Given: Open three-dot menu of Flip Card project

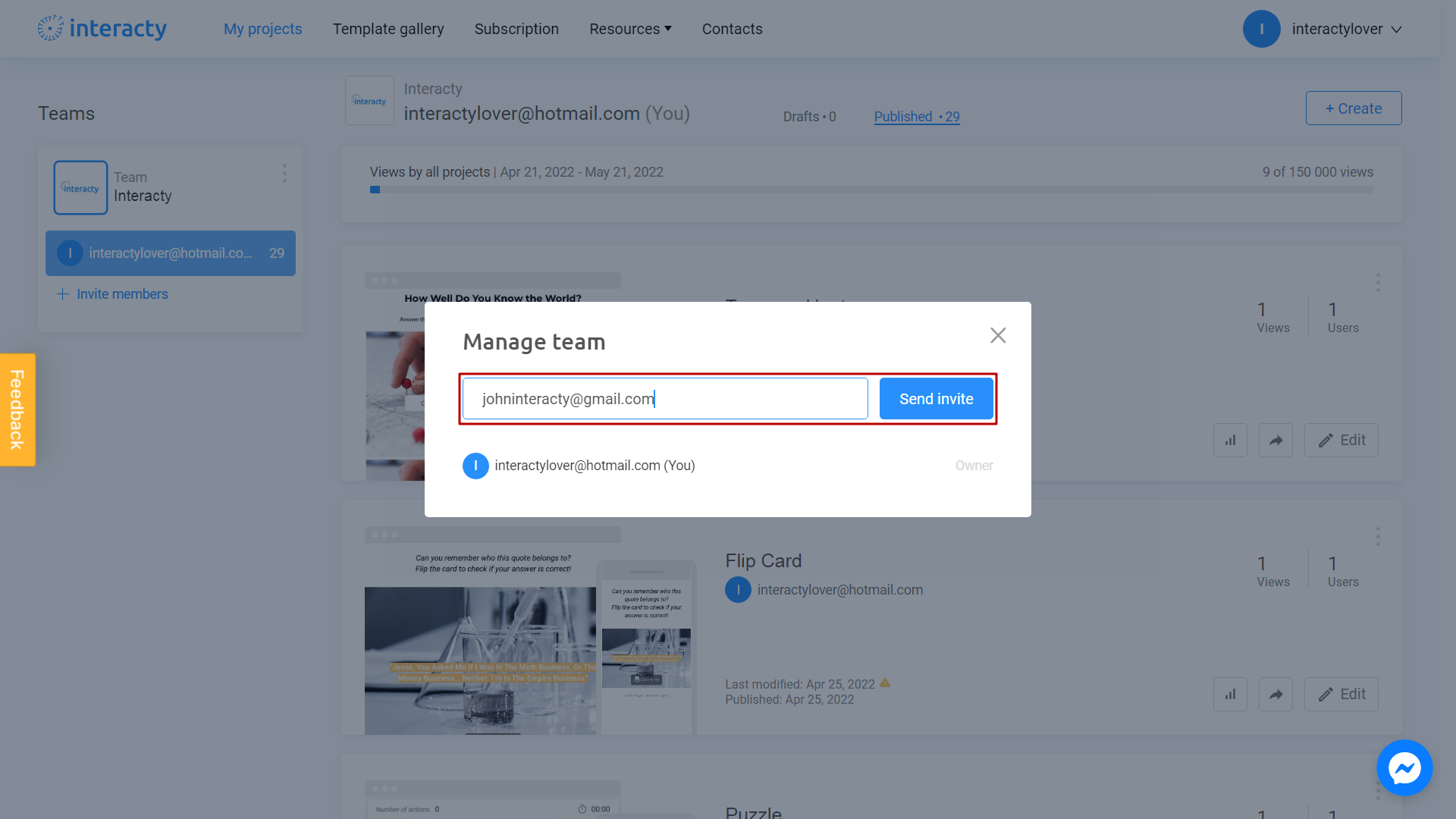Looking at the screenshot, I should 1378,537.
